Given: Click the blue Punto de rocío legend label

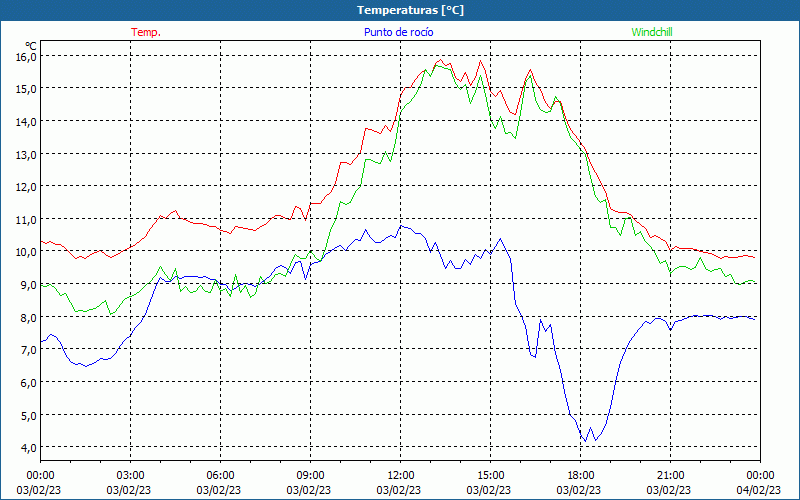Looking at the screenshot, I should click(398, 32).
